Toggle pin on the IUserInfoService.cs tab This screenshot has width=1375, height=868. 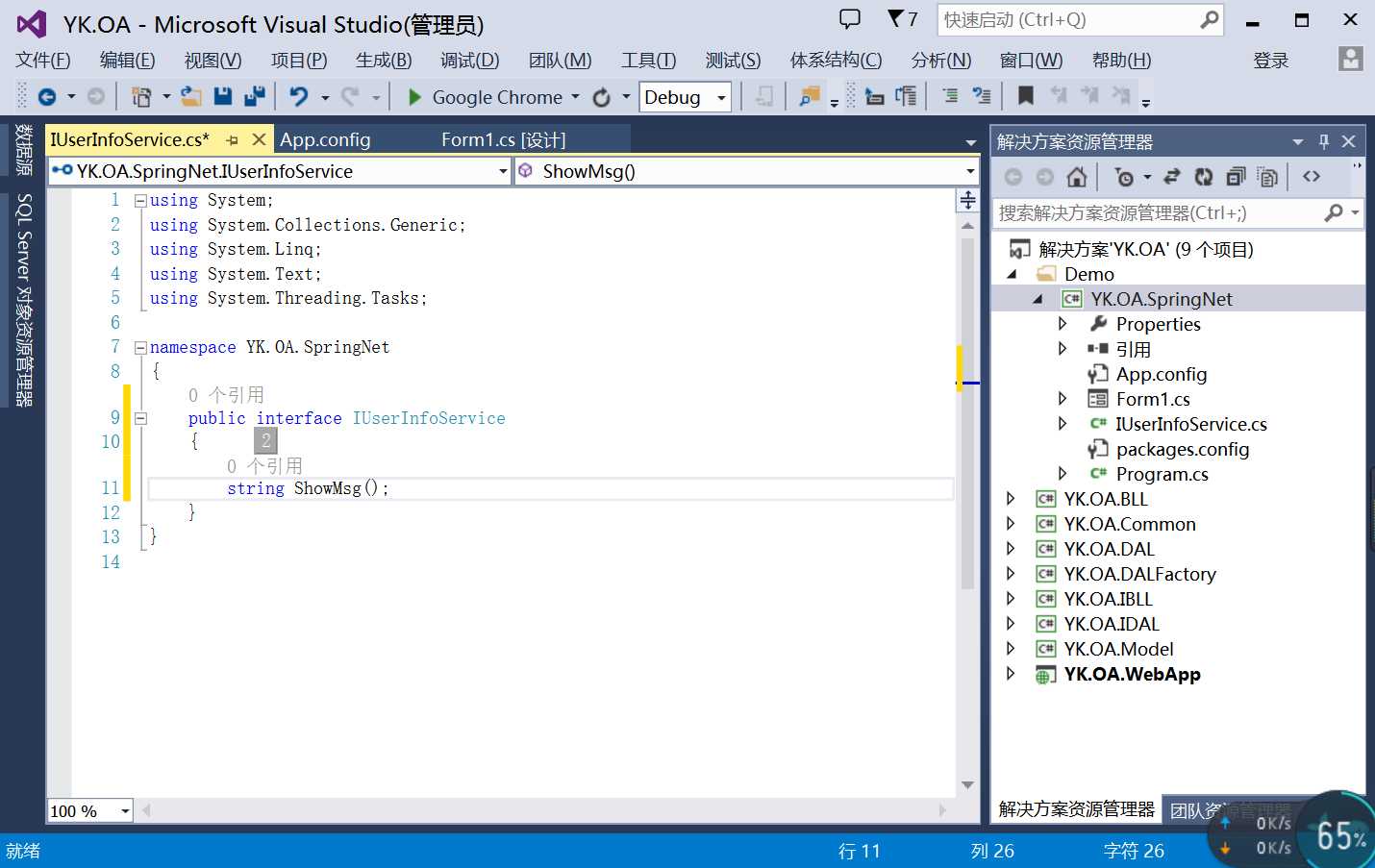point(233,140)
